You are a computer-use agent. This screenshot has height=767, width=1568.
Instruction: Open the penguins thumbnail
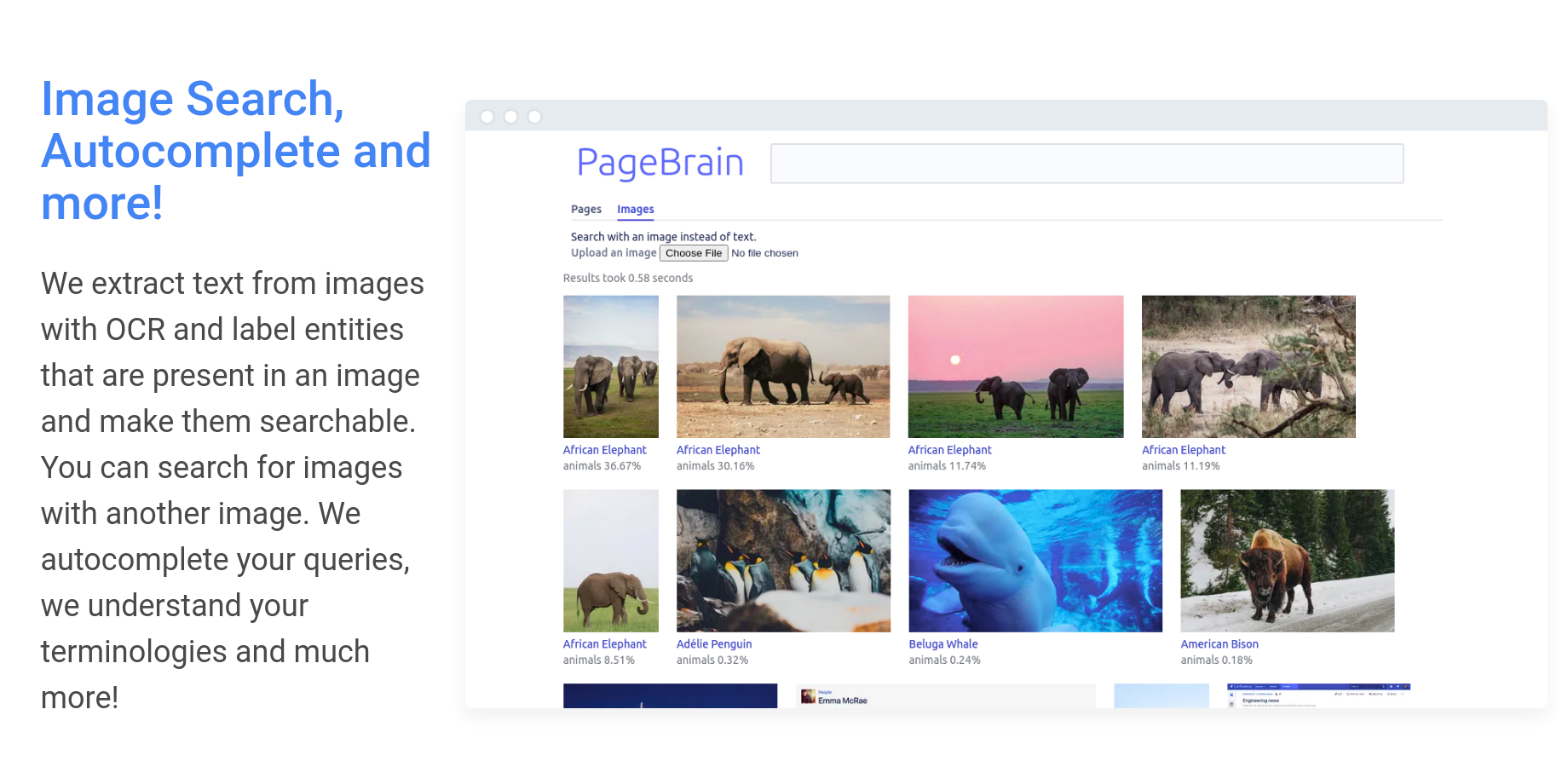pyautogui.click(x=783, y=561)
